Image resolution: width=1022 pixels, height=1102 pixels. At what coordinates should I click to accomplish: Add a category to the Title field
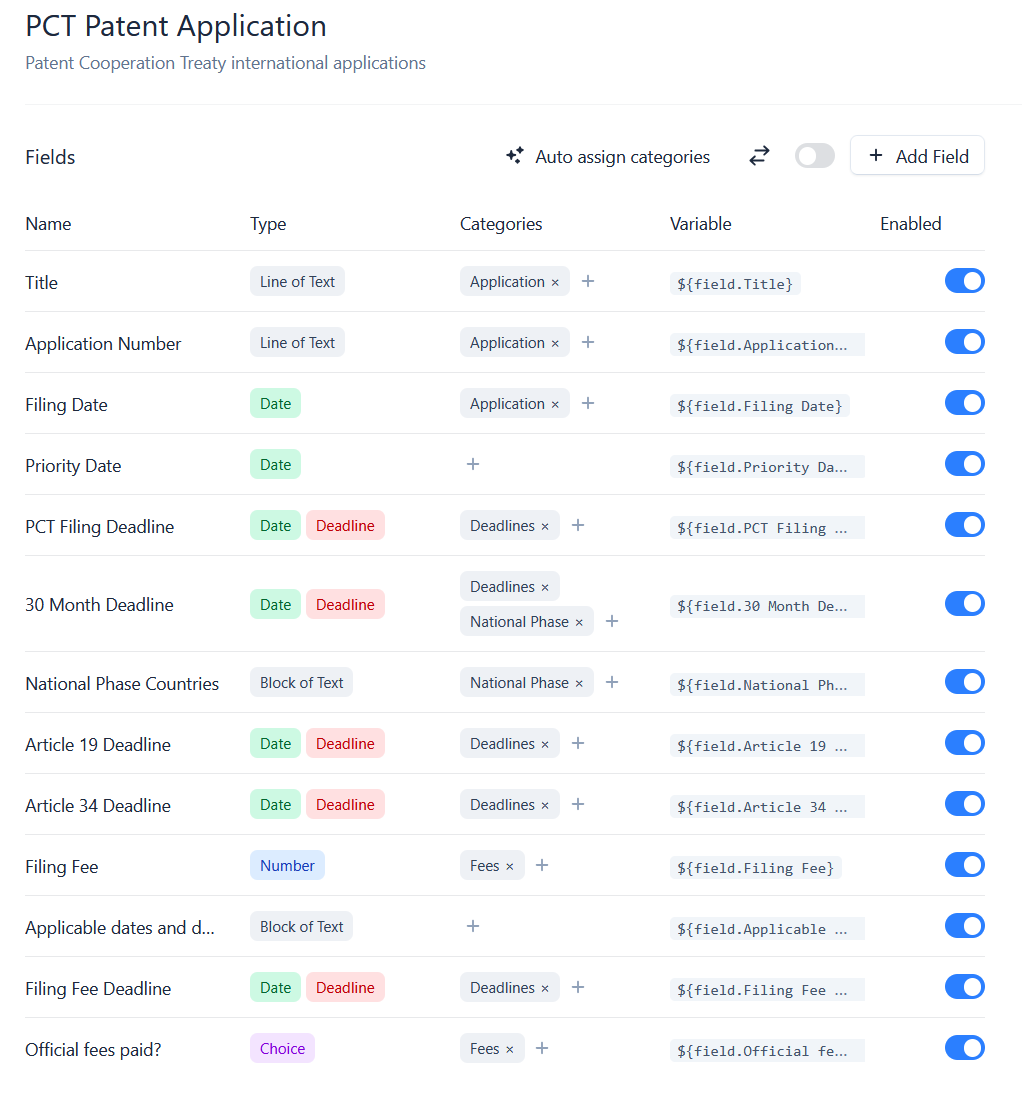point(588,281)
